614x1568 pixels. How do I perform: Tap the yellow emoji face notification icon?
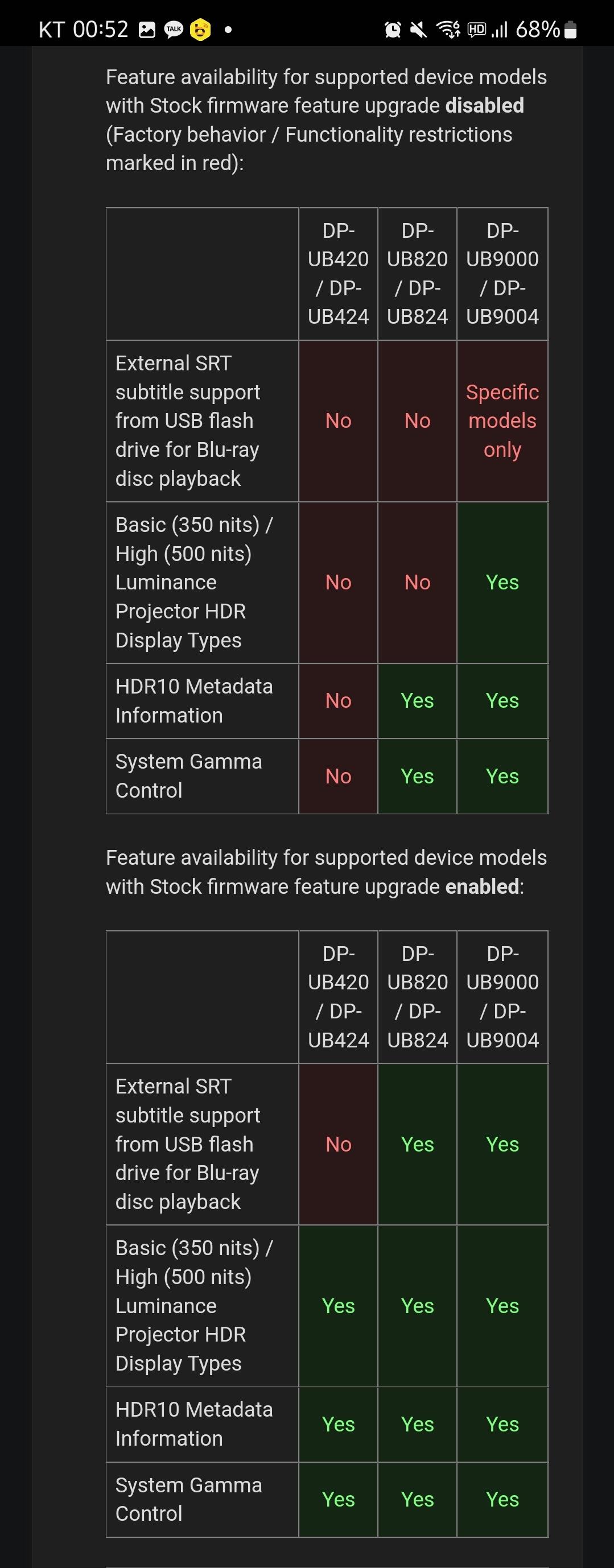(200, 29)
